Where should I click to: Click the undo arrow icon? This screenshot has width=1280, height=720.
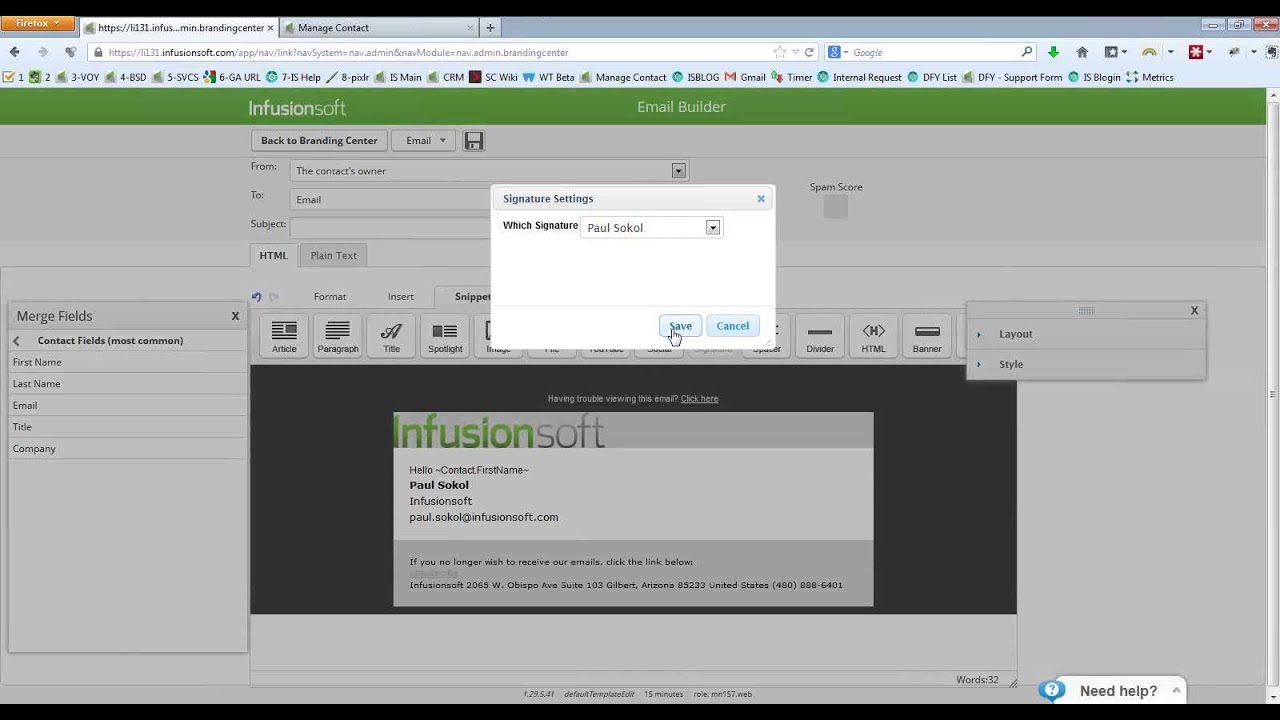(x=257, y=297)
